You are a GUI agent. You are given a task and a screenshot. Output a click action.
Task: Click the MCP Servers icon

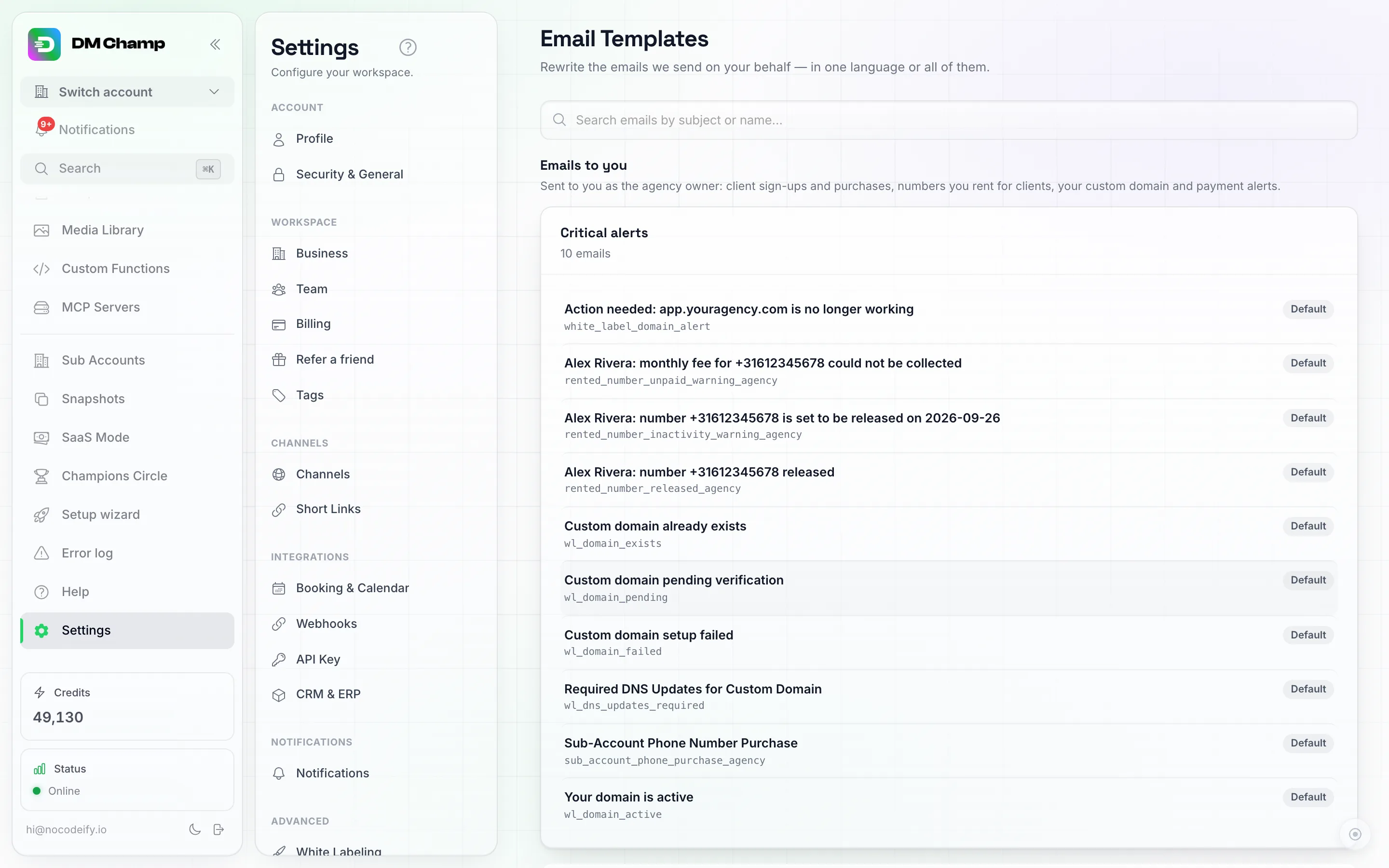tap(41, 307)
